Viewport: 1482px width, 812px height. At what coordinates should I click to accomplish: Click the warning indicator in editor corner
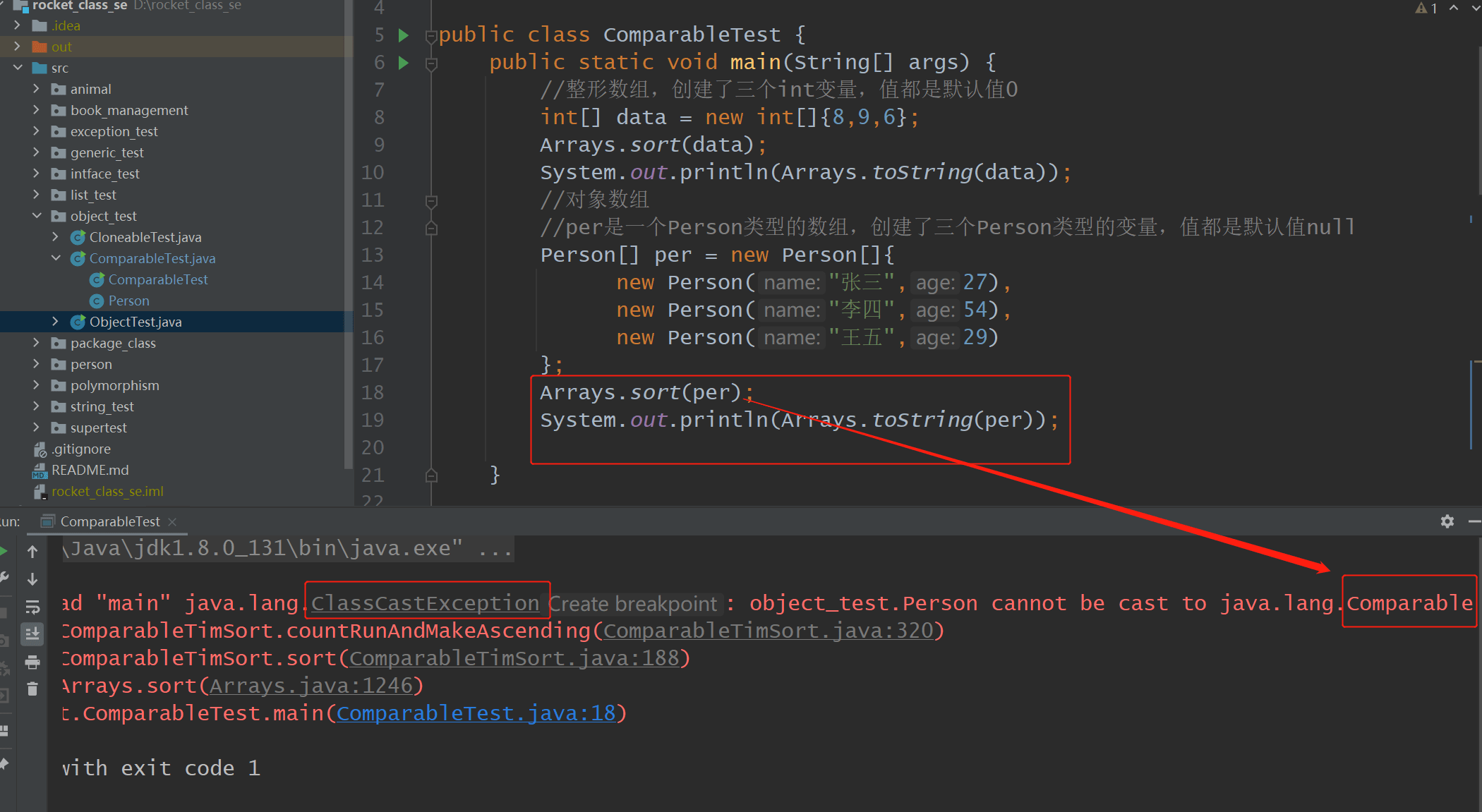[1426, 8]
